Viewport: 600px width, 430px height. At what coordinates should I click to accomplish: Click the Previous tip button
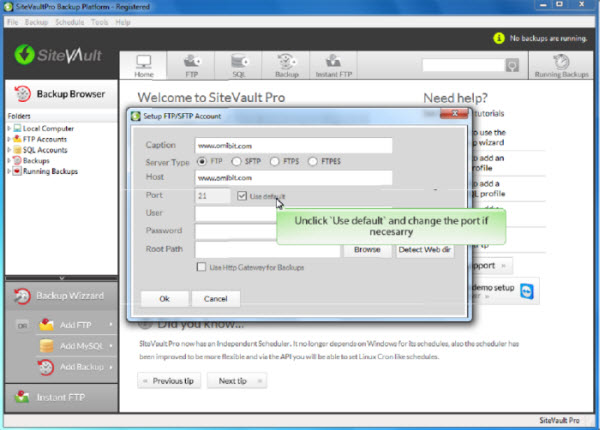click(x=169, y=381)
